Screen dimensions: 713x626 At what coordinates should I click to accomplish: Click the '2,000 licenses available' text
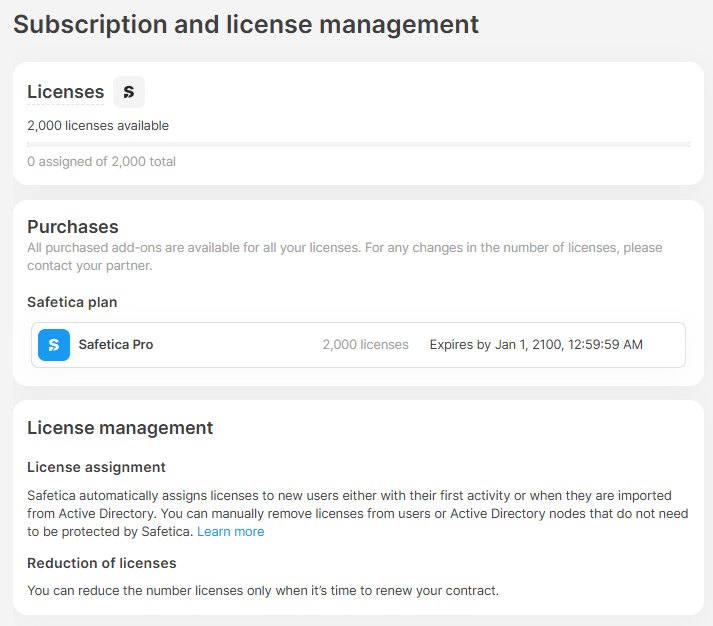coord(98,126)
